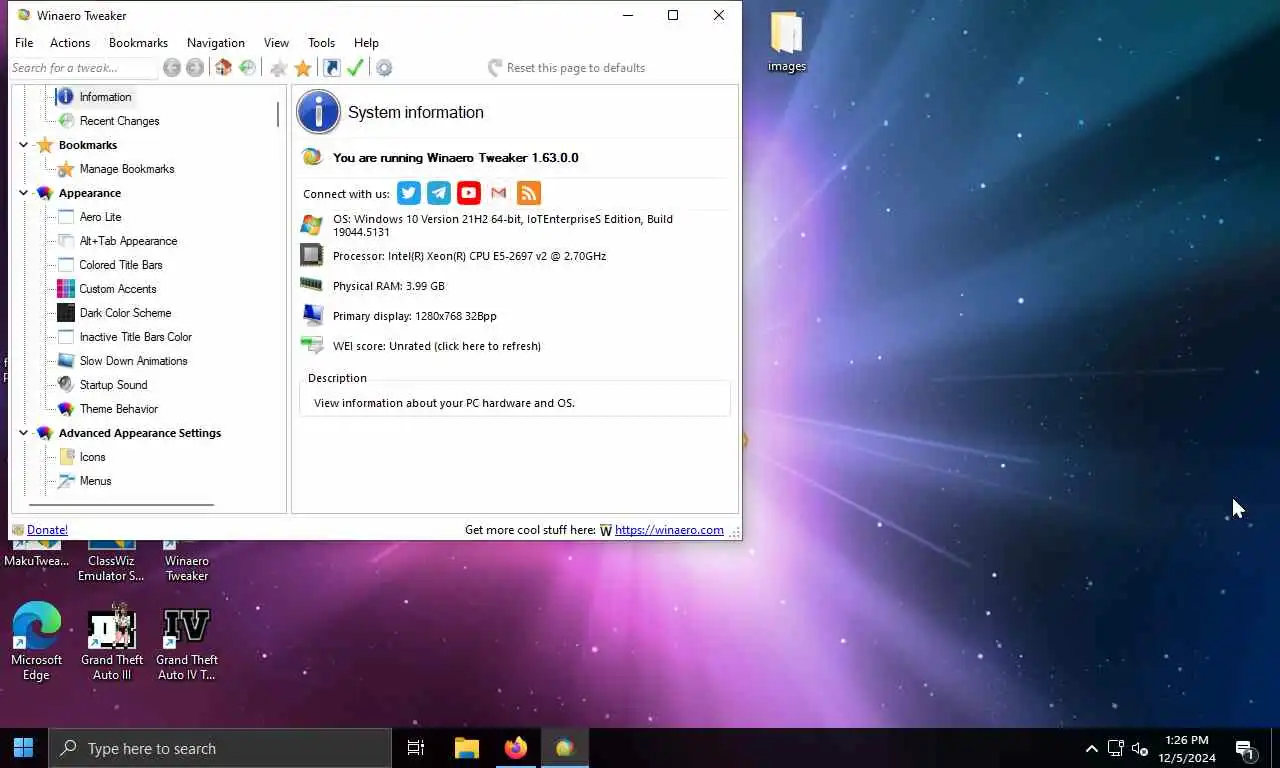Select Icons under Advanced Appearance Settings
Viewport: 1280px width, 768px height.
(x=92, y=457)
